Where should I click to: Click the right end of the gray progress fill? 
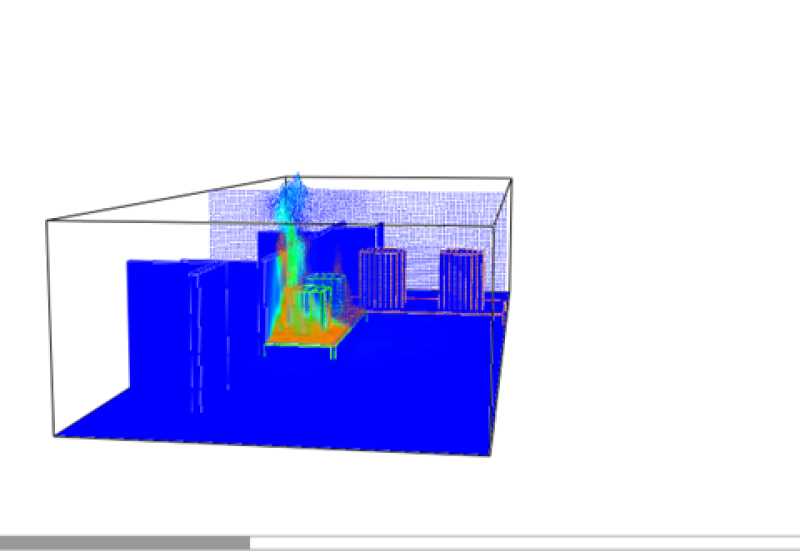(249, 542)
